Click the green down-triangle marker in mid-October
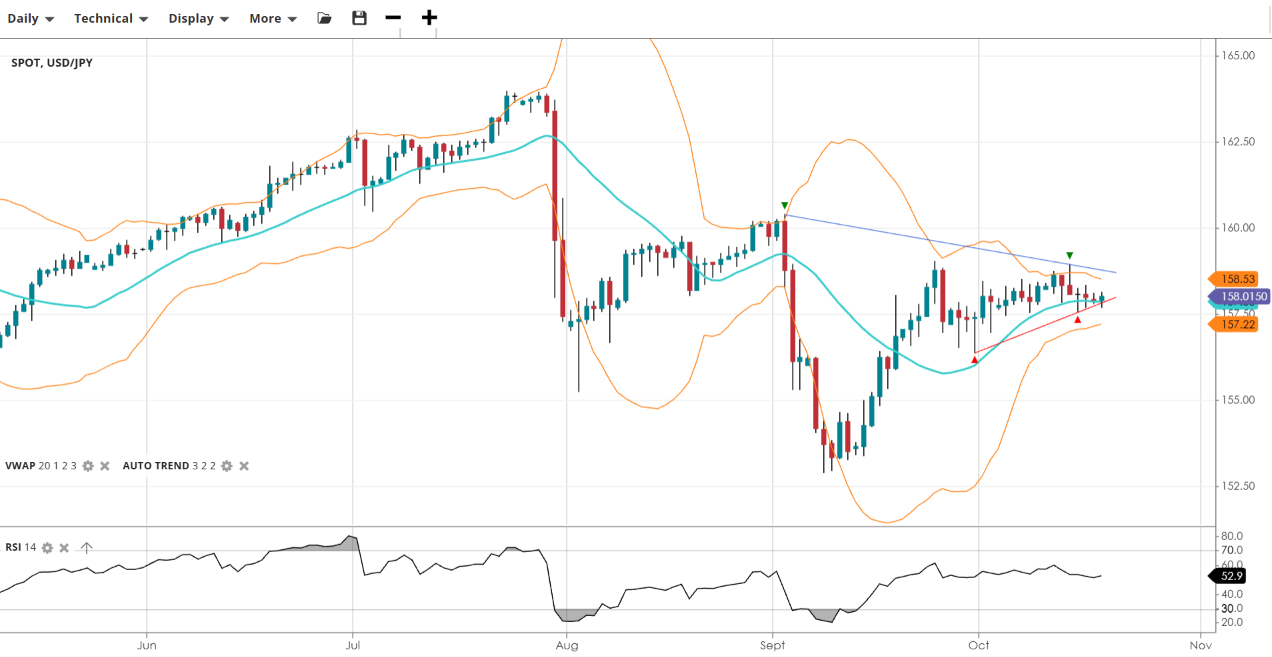The height and width of the screenshot is (657, 1272). pos(1070,256)
